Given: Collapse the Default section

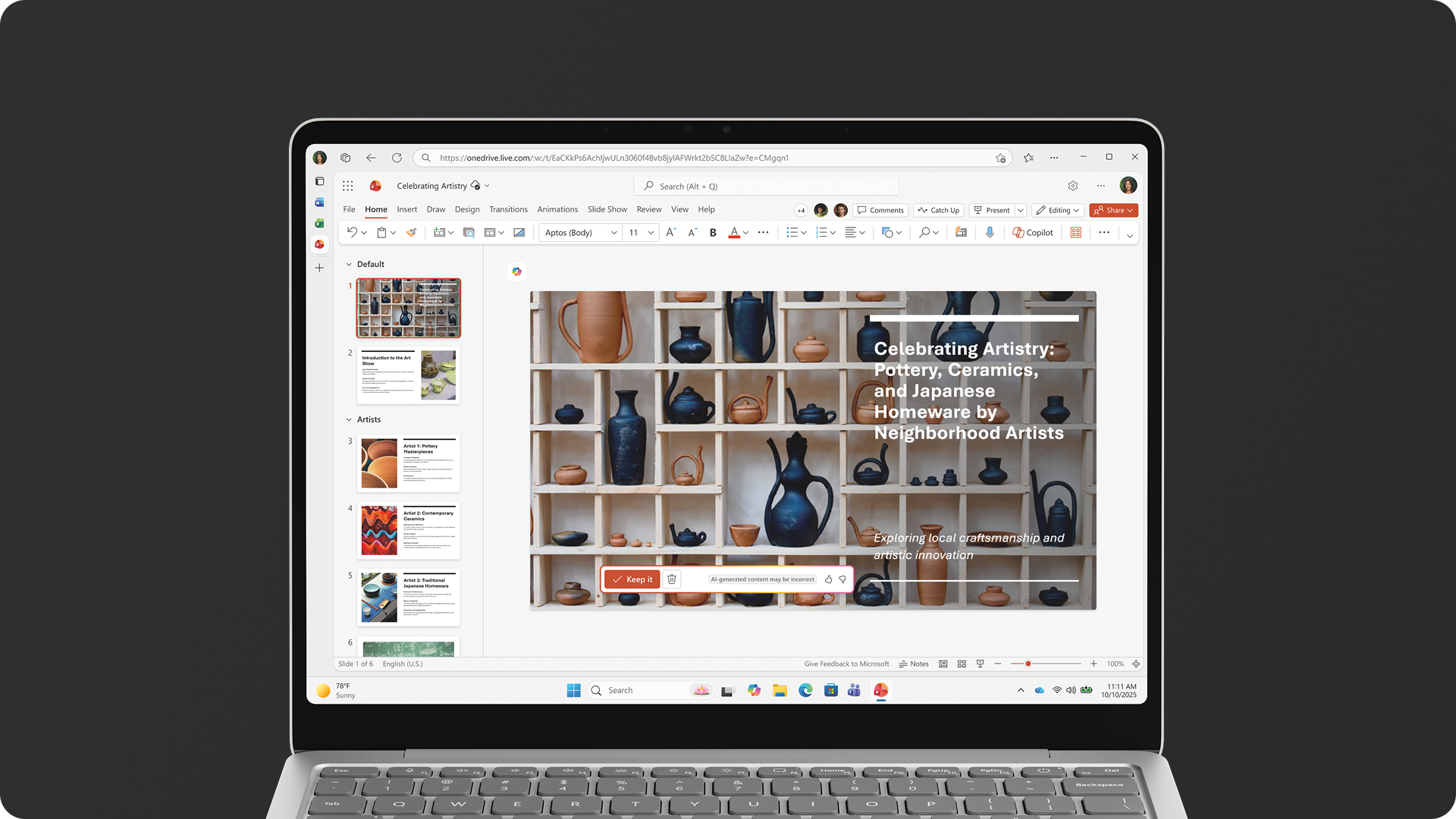Looking at the screenshot, I should [x=349, y=265].
